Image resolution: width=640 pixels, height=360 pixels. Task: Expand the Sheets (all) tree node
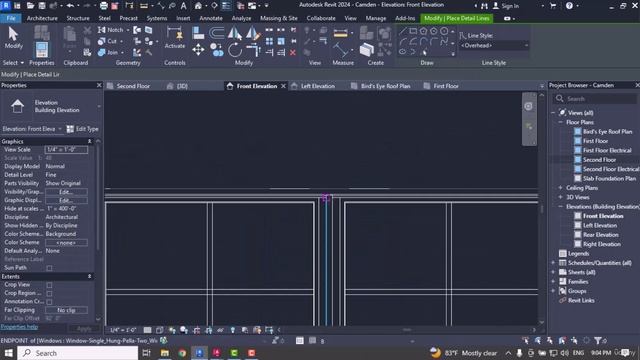pos(553,272)
